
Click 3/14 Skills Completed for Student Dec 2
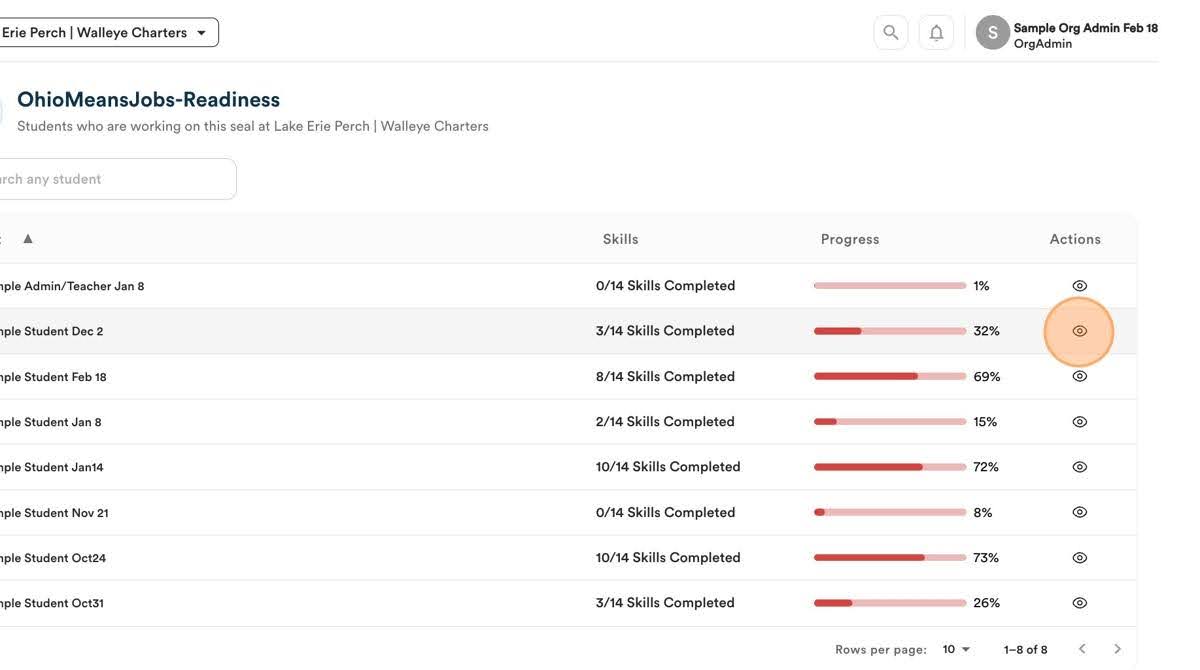(x=665, y=331)
